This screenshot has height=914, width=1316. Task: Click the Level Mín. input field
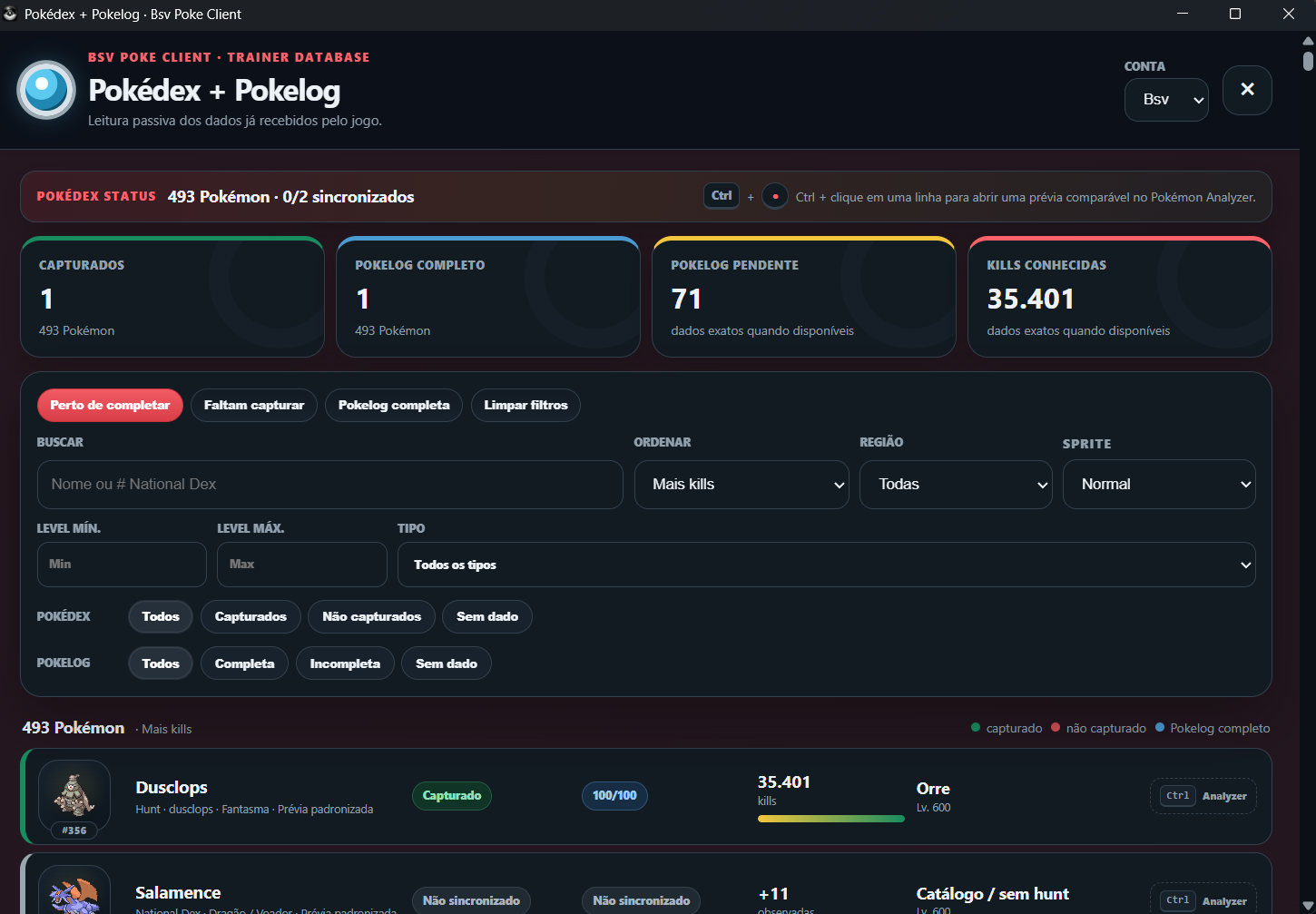coord(122,565)
